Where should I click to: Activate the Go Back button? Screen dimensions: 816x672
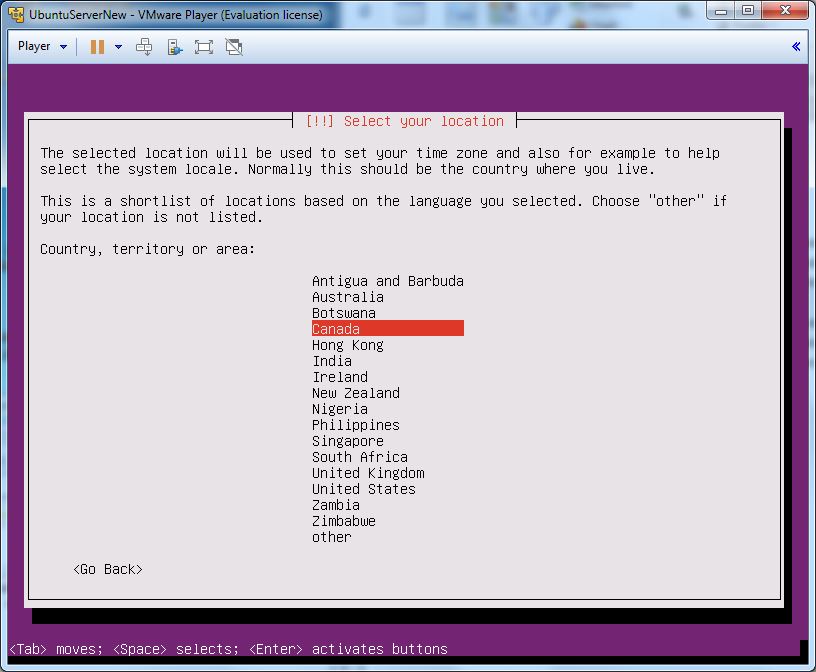[x=108, y=569]
